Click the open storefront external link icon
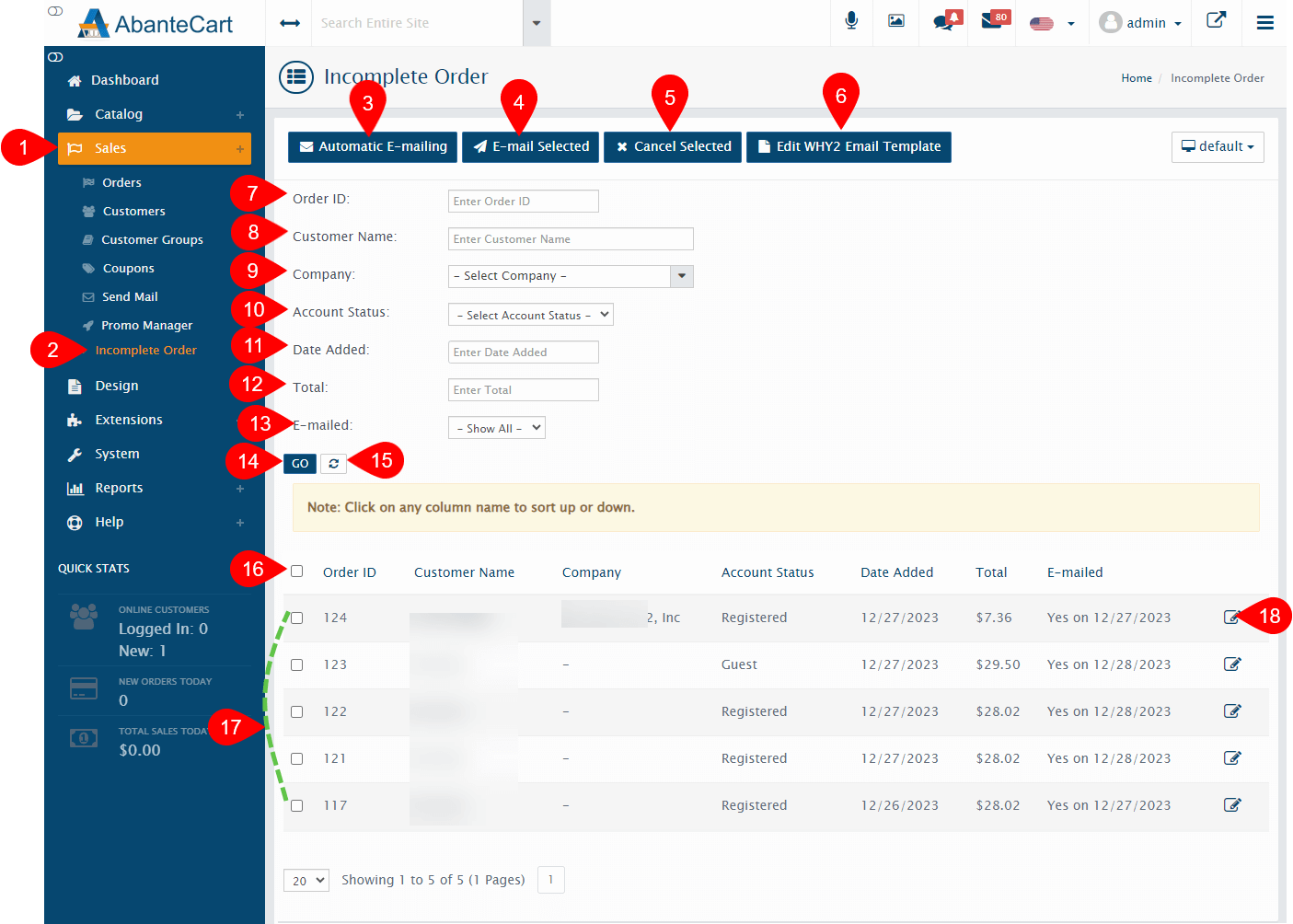Image resolution: width=1293 pixels, height=924 pixels. [x=1216, y=20]
